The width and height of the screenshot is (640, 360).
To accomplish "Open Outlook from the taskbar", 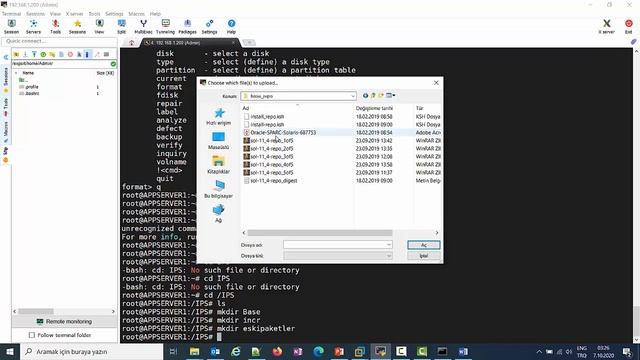I will [x=216, y=351].
